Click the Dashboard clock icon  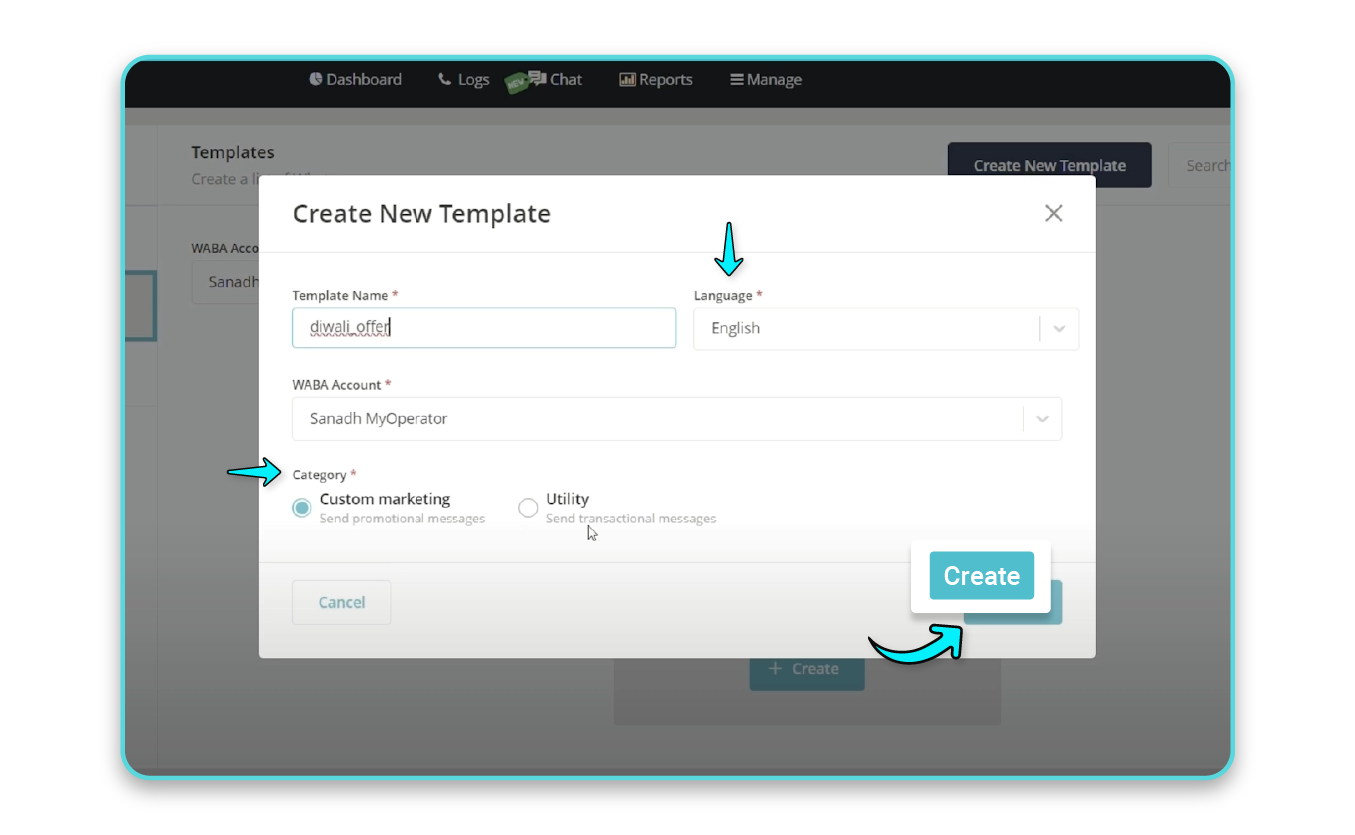316,79
